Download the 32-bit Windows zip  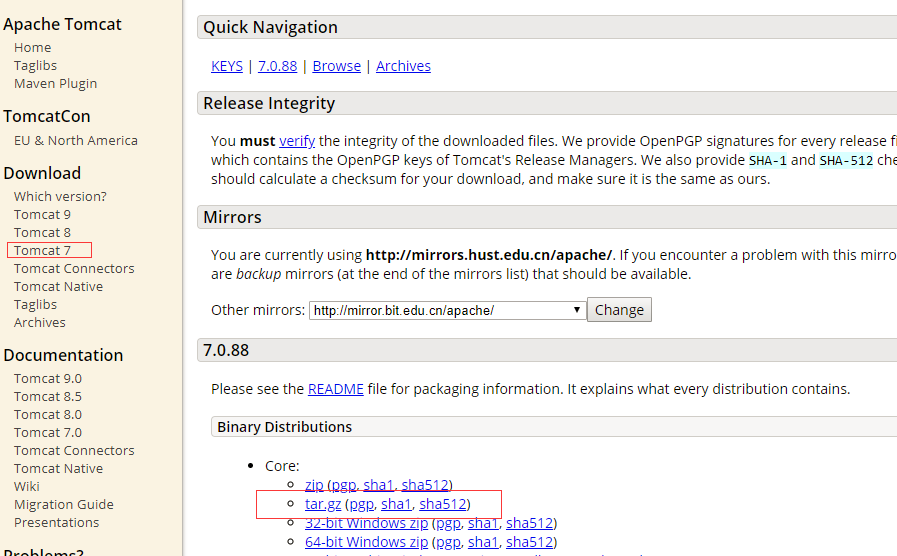pos(367,523)
